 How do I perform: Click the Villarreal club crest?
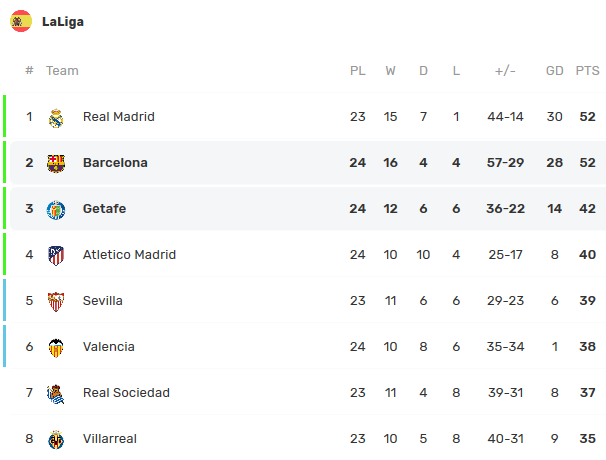(x=56, y=439)
